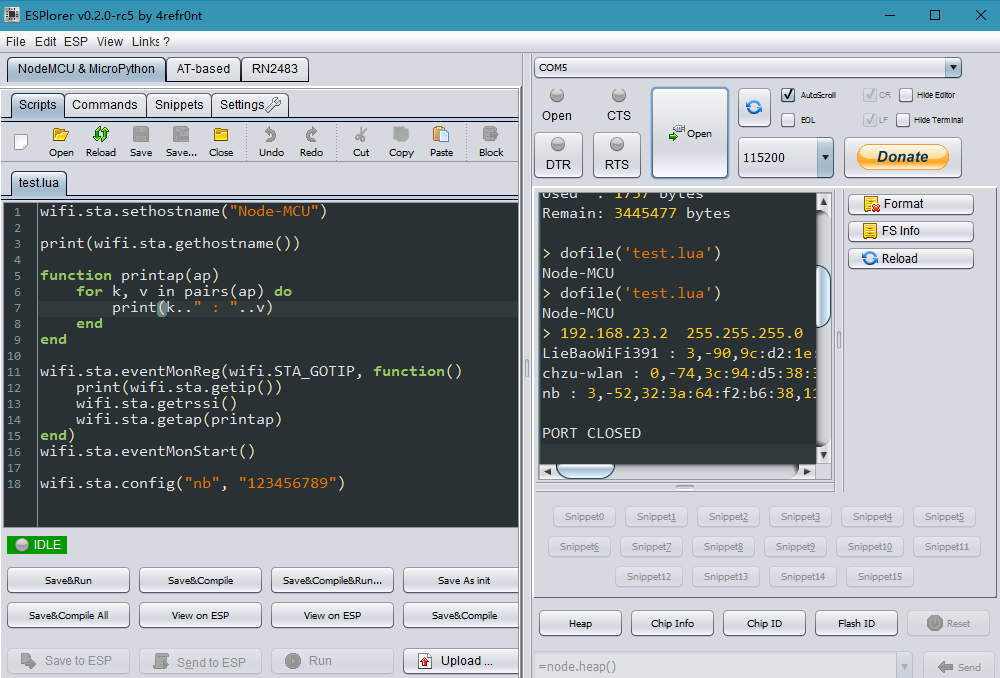This screenshot has width=1000, height=678.
Task: Click the Save&Compile All button
Action: [x=68, y=615]
